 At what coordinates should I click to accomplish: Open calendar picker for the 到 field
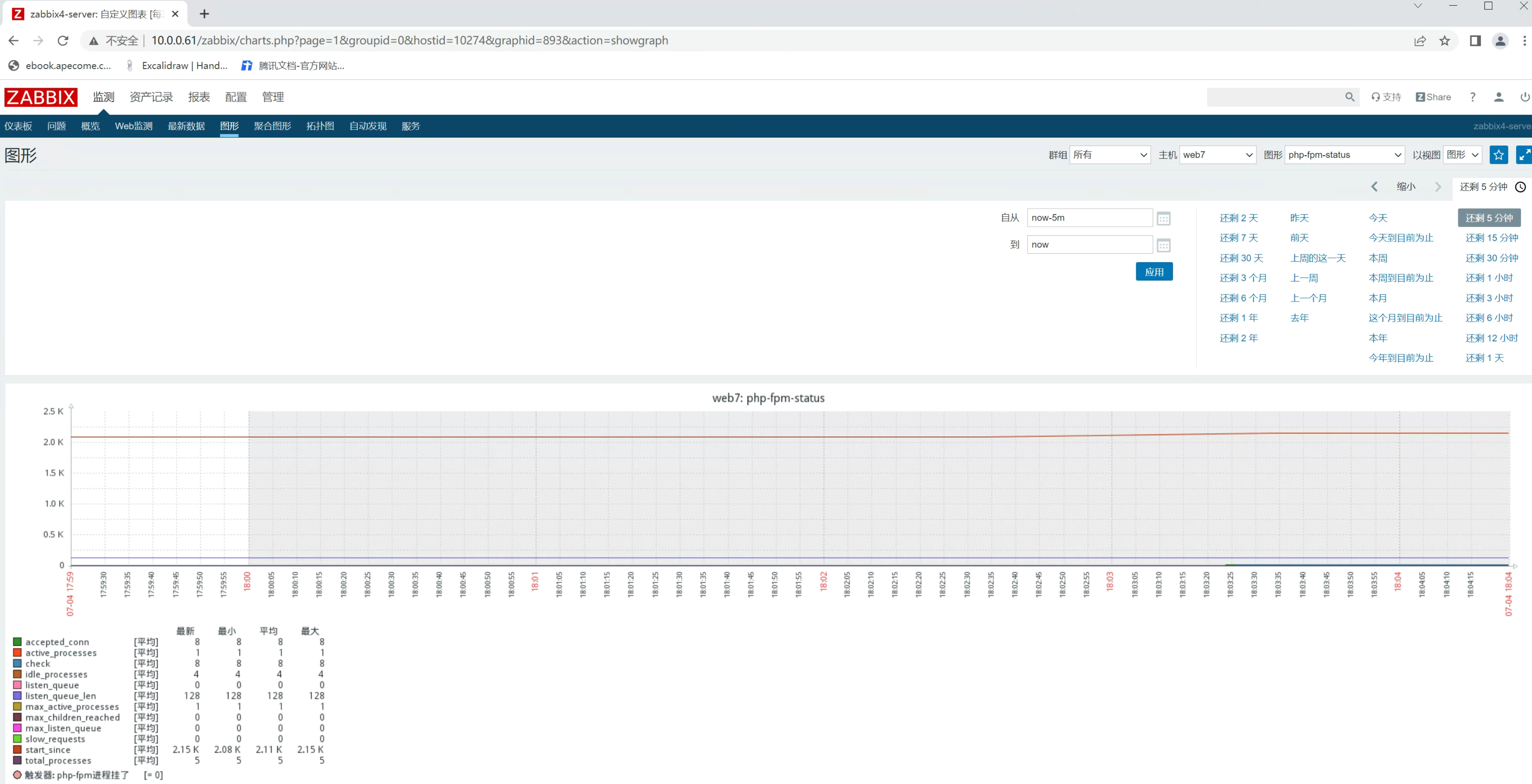click(x=1163, y=245)
